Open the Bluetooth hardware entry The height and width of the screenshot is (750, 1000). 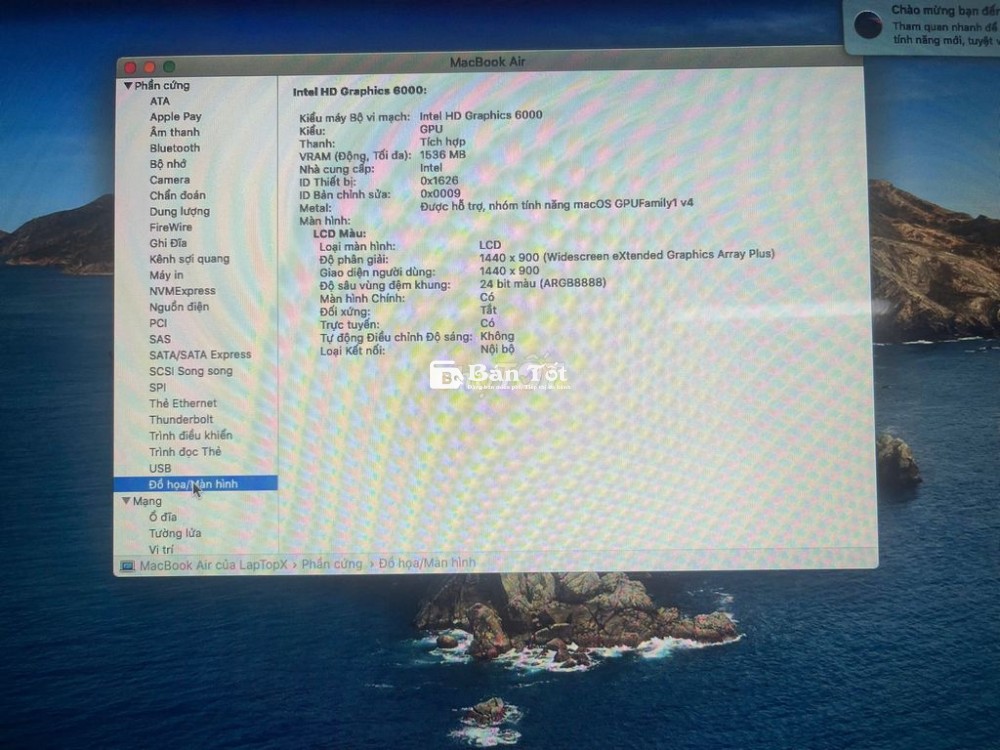click(x=175, y=148)
